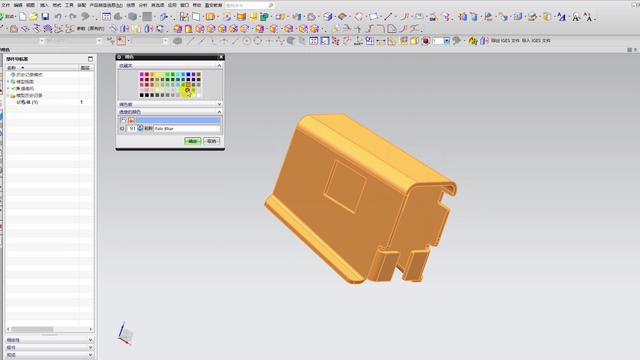Click the Save disk icon
The height and width of the screenshot is (360, 640).
[45, 17]
